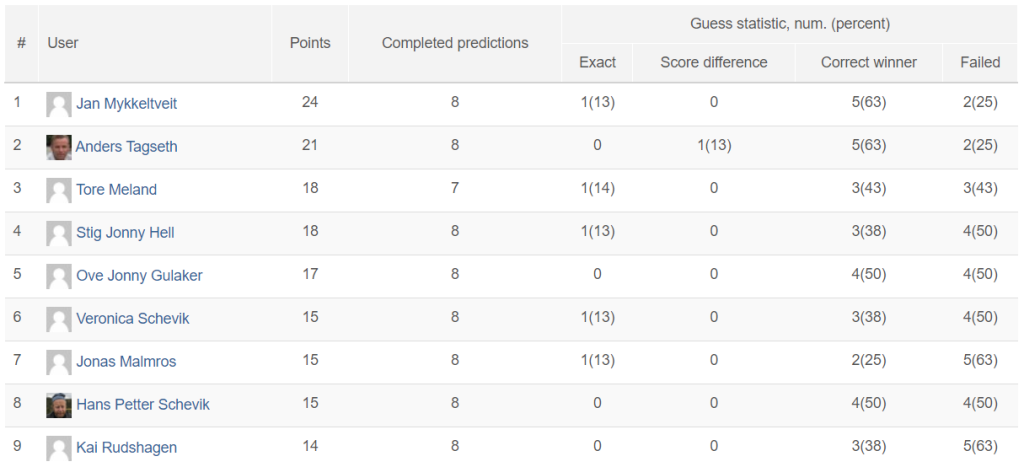1024x467 pixels.
Task: Click Jan Mykkeltveit's avatar icon
Action: click(x=59, y=105)
